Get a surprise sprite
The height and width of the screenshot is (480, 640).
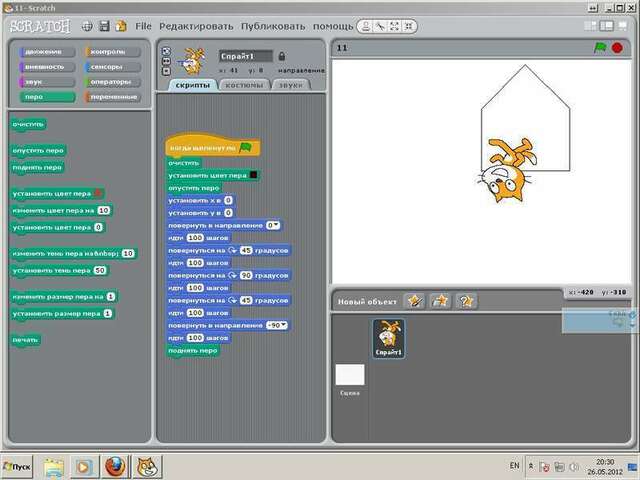tap(466, 301)
